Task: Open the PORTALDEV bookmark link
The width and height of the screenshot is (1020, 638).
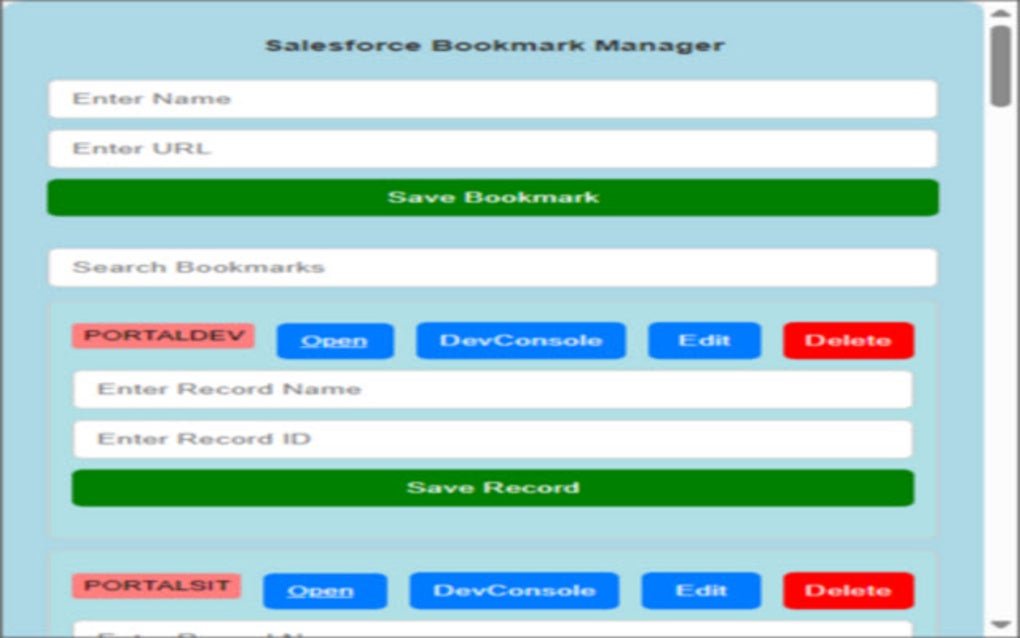Action: coord(334,340)
